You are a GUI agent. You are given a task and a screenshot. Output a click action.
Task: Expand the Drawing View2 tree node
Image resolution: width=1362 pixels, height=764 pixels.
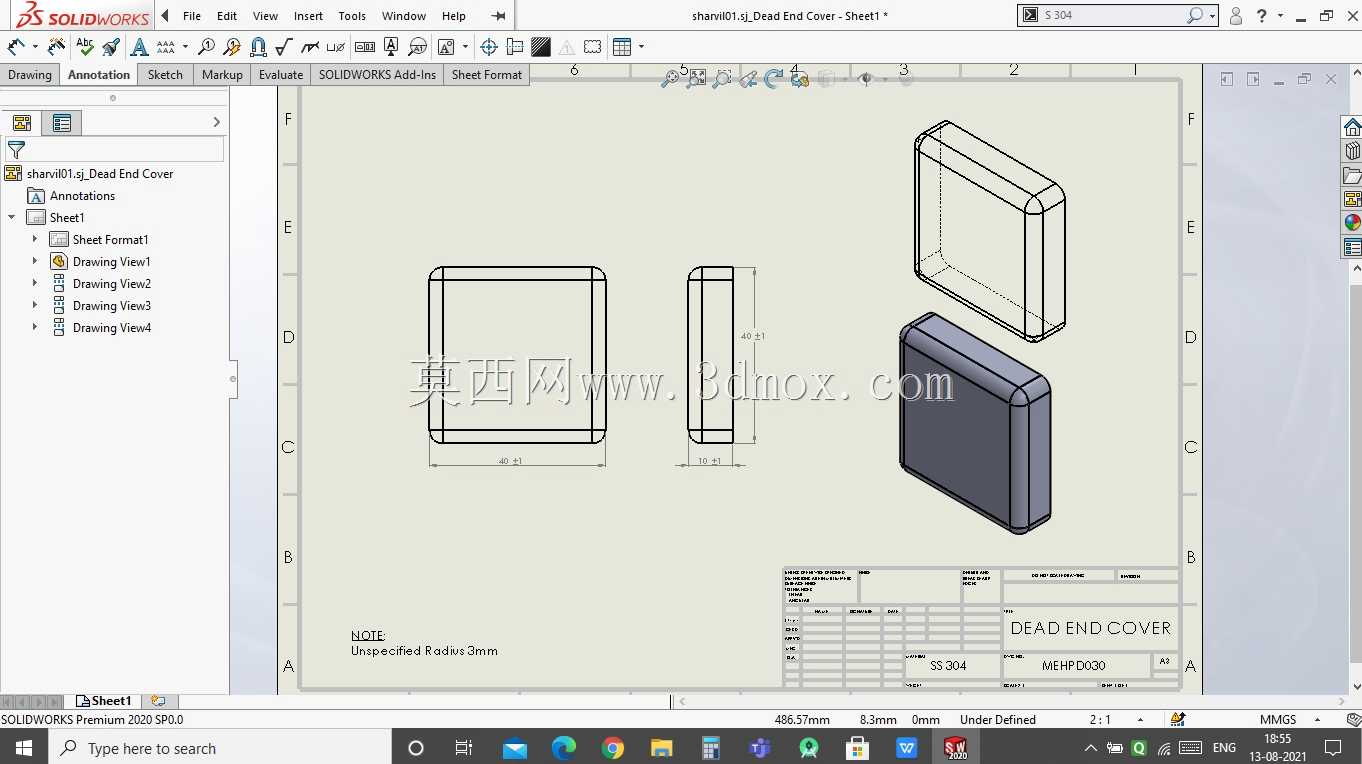pos(35,283)
